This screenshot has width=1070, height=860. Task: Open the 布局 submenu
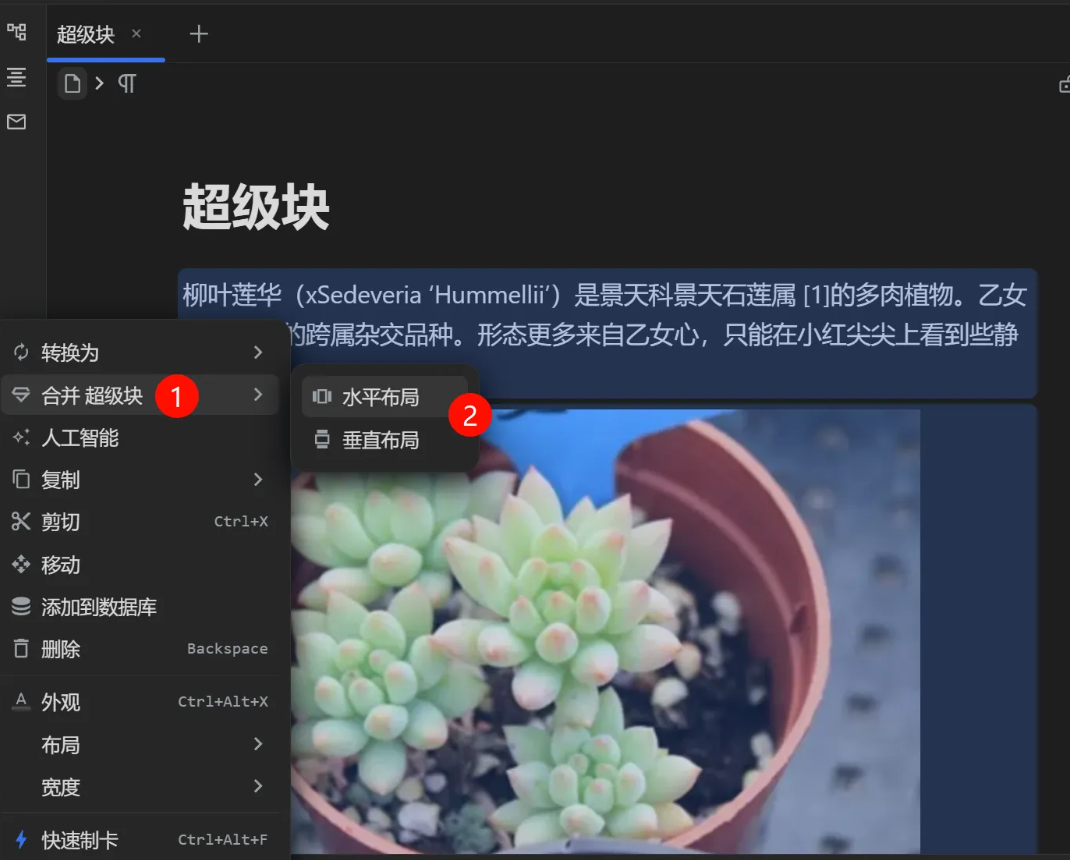tap(140, 745)
